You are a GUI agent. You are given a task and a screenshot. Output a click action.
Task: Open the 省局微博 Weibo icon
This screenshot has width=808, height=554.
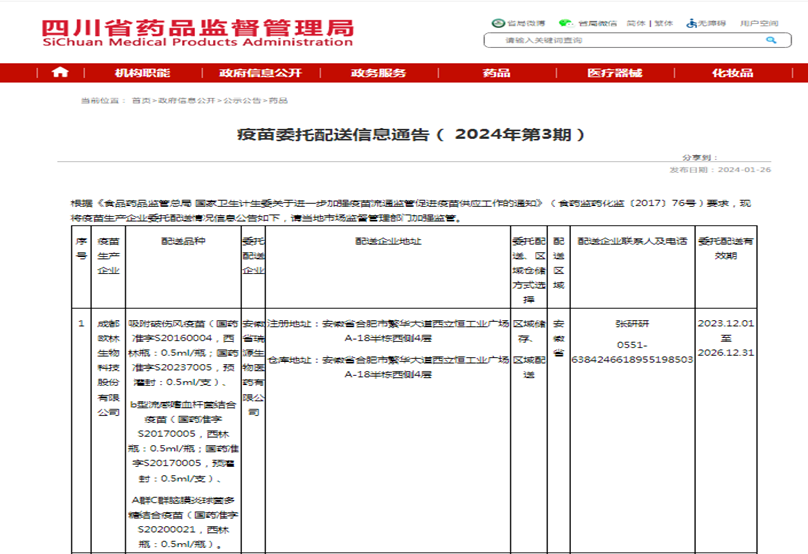click(x=497, y=23)
